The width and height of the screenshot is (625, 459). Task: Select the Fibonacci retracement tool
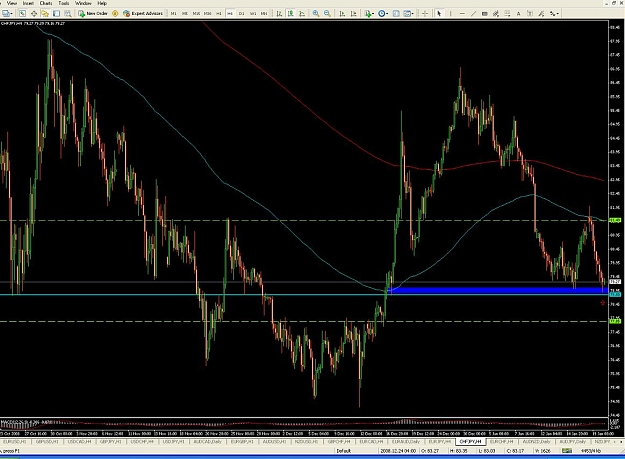click(507, 14)
